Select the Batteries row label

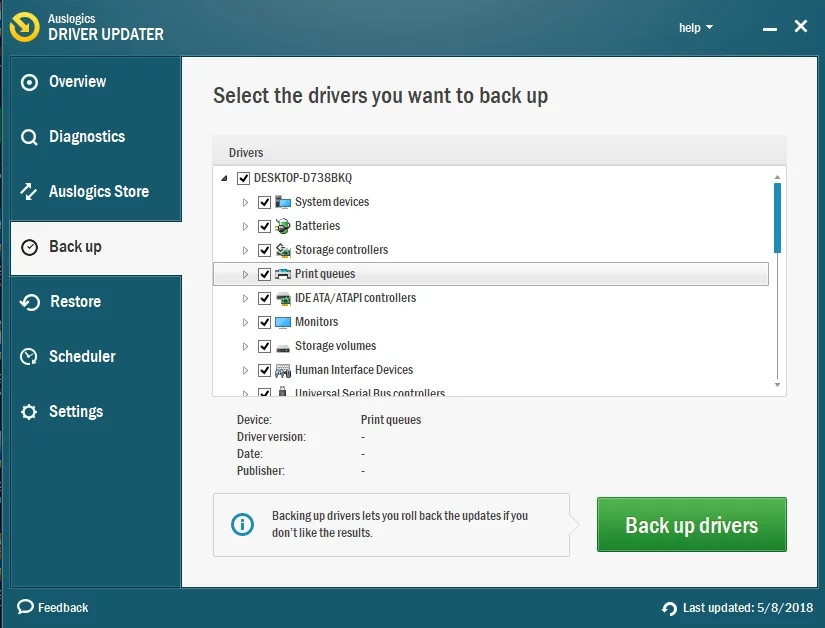[317, 226]
